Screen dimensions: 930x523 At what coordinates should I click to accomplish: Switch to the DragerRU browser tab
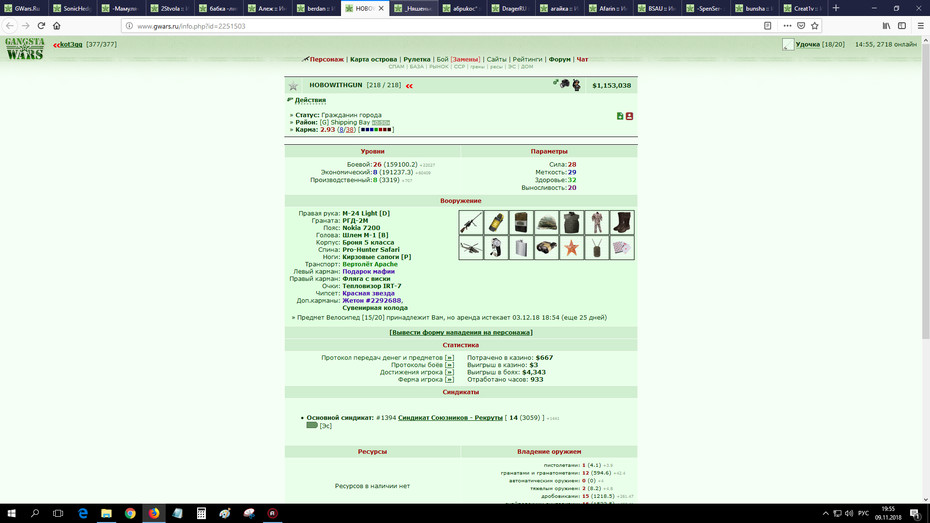(x=511, y=8)
